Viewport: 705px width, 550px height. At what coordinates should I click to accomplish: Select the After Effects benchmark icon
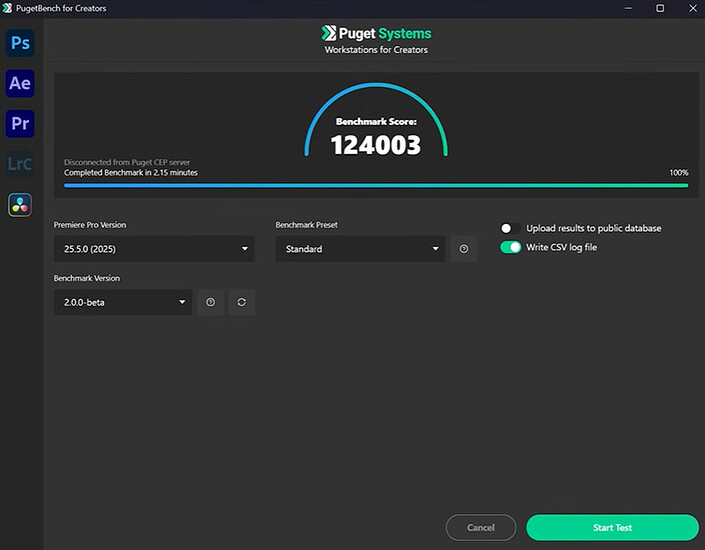coord(20,83)
